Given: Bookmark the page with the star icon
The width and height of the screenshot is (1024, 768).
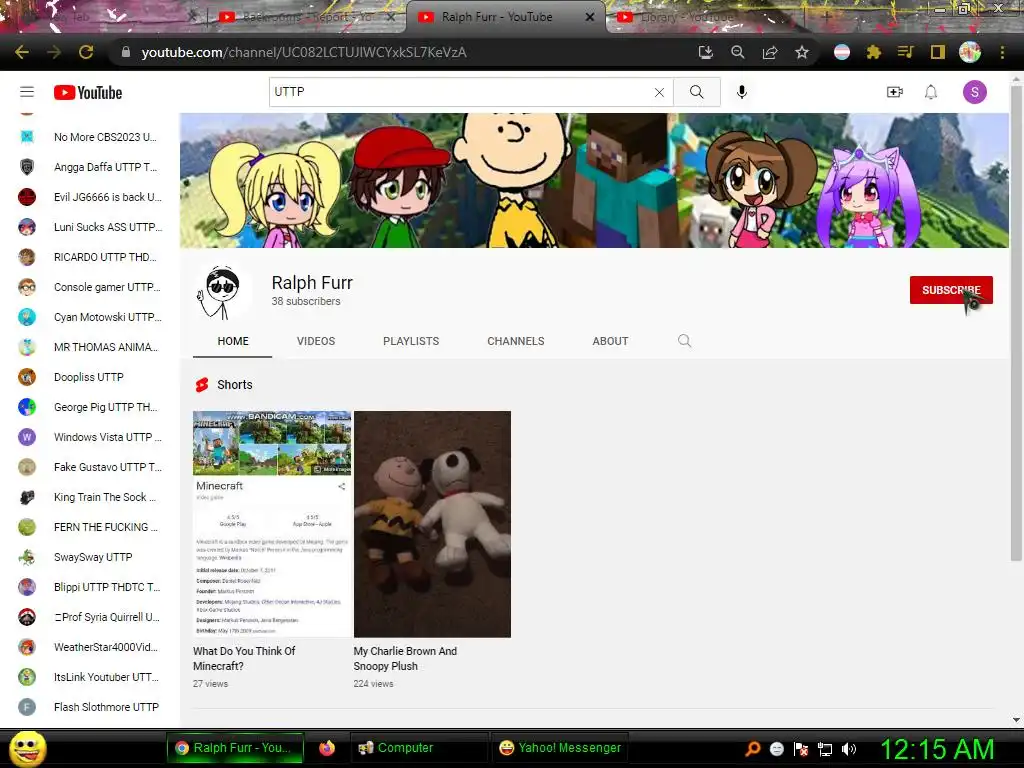Looking at the screenshot, I should (x=802, y=52).
